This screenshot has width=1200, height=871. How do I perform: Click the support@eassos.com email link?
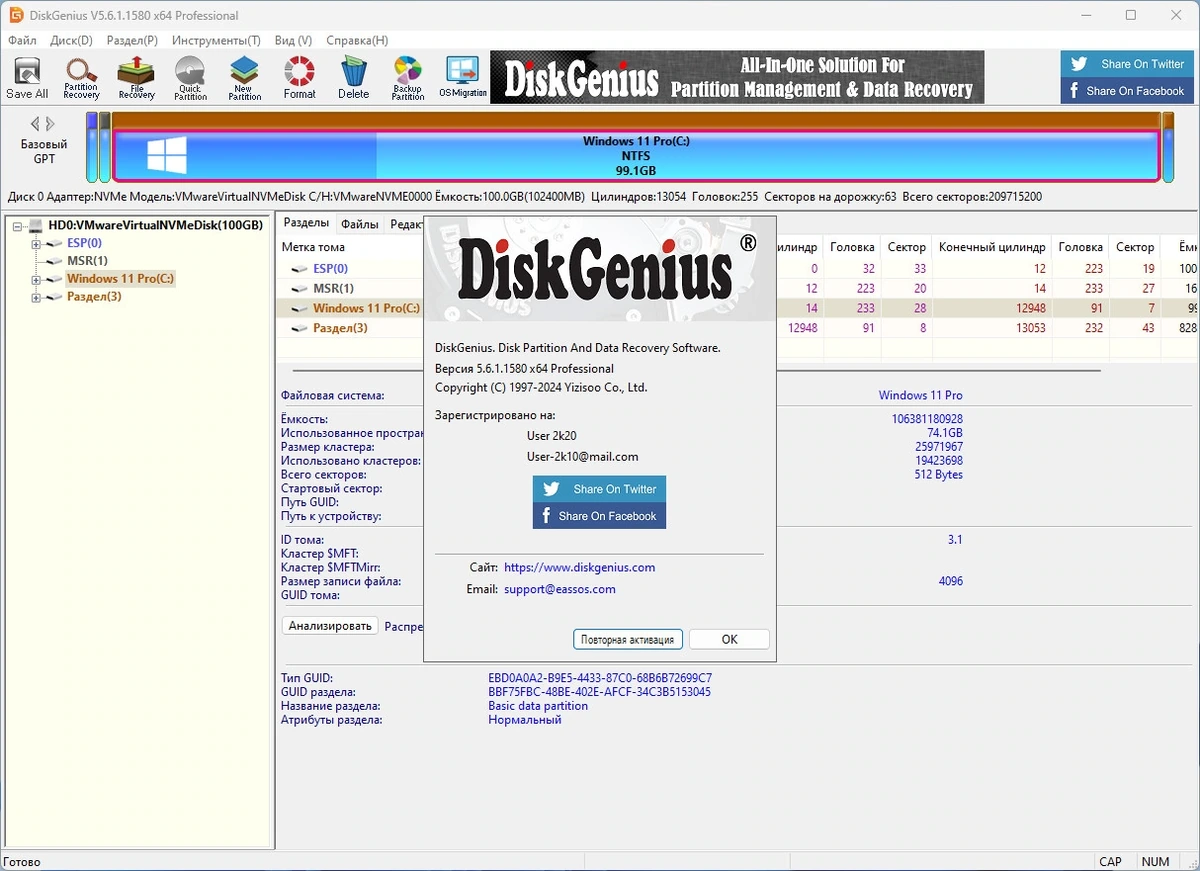click(x=560, y=589)
